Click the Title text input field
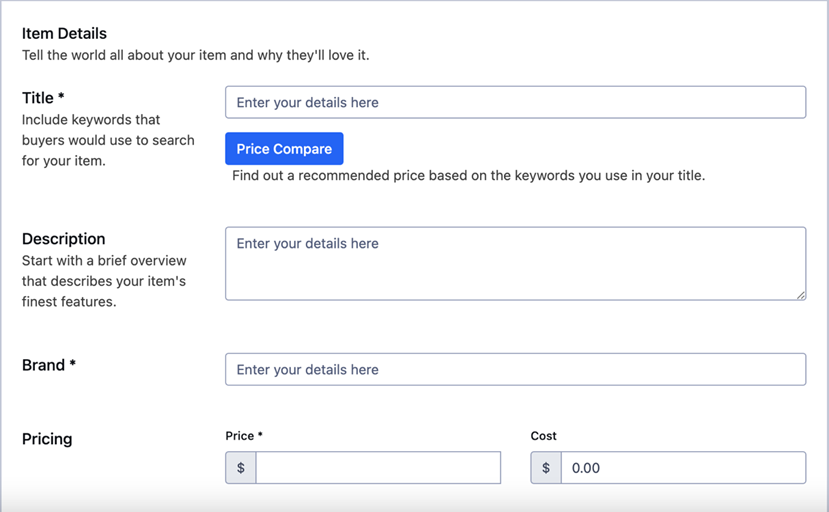The image size is (829, 512). [515, 102]
